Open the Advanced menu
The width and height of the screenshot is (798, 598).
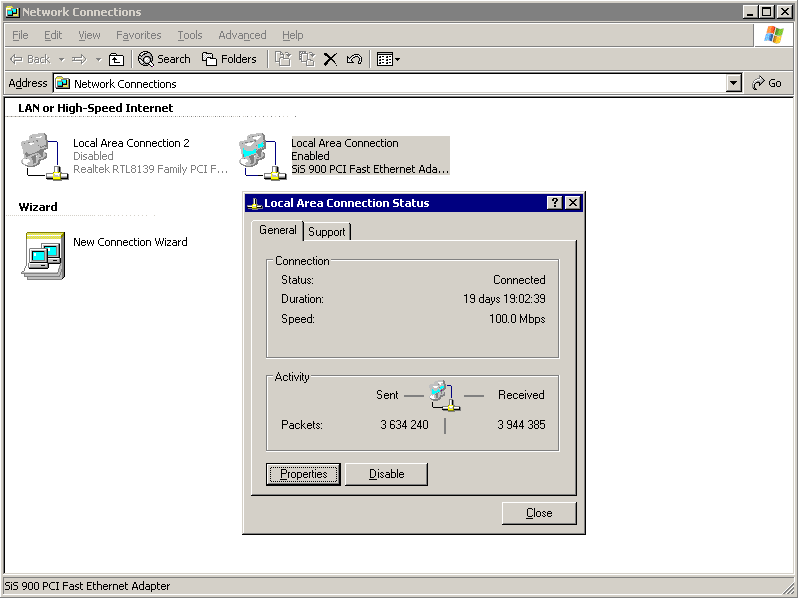point(242,35)
